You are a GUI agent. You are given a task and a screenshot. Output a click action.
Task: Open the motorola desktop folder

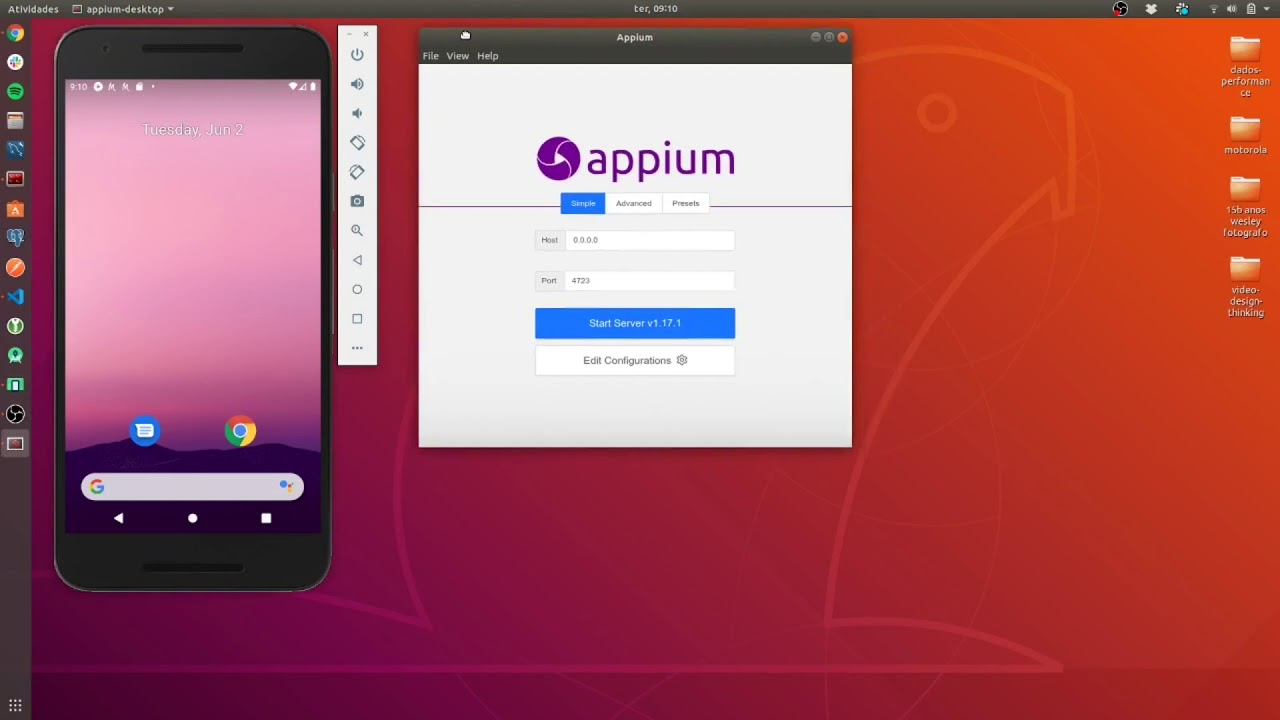pos(1245,135)
